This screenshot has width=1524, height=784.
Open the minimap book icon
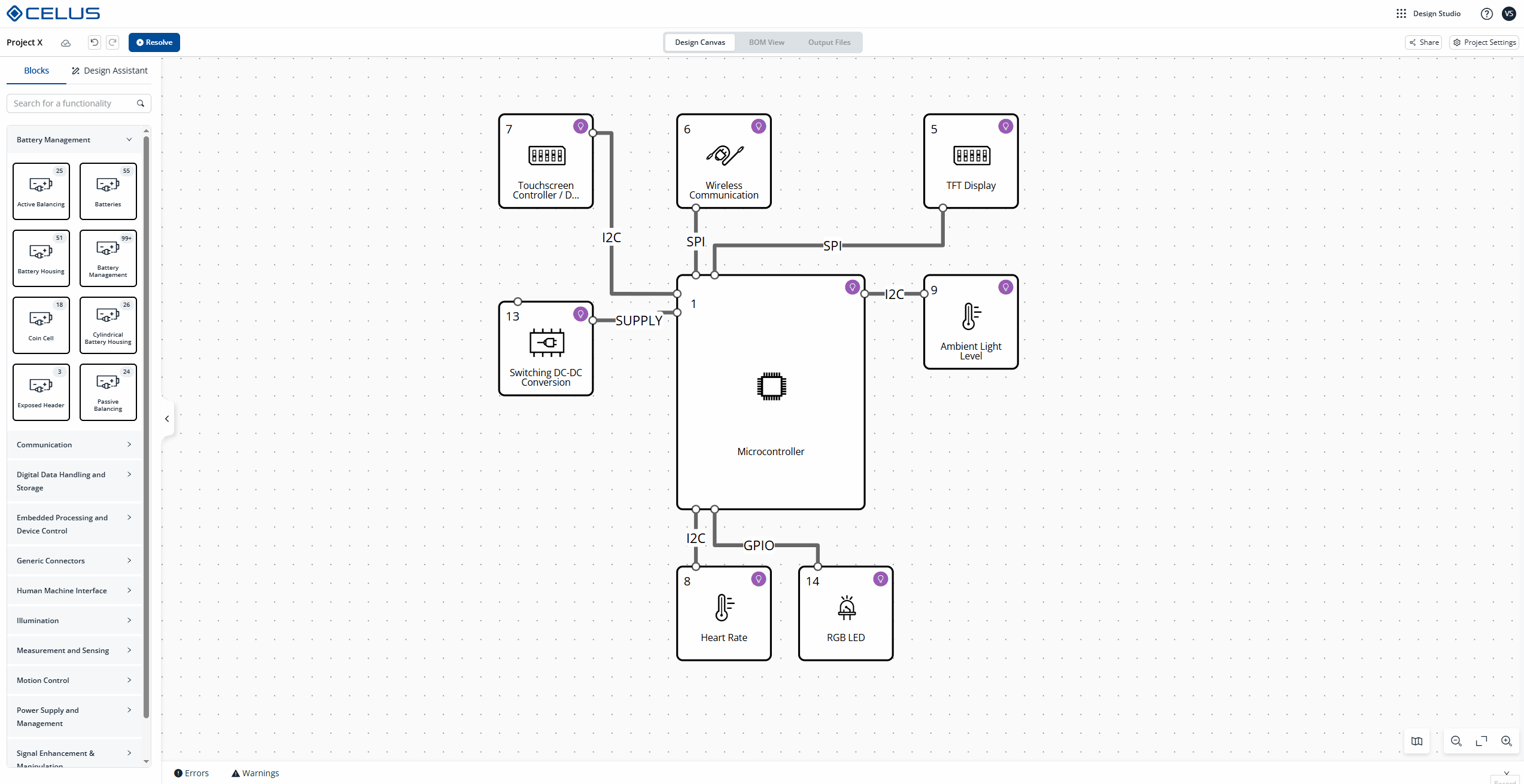(1417, 741)
